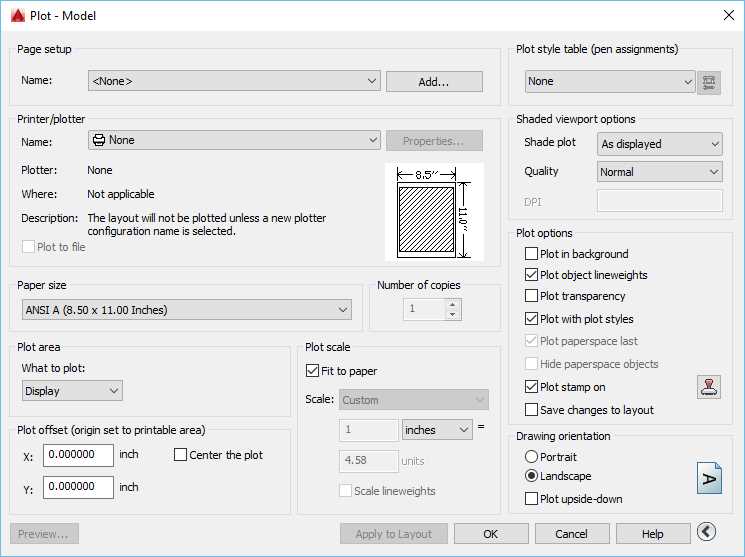Click the Number of copies field
This screenshot has height=557, width=745.
coord(425,309)
